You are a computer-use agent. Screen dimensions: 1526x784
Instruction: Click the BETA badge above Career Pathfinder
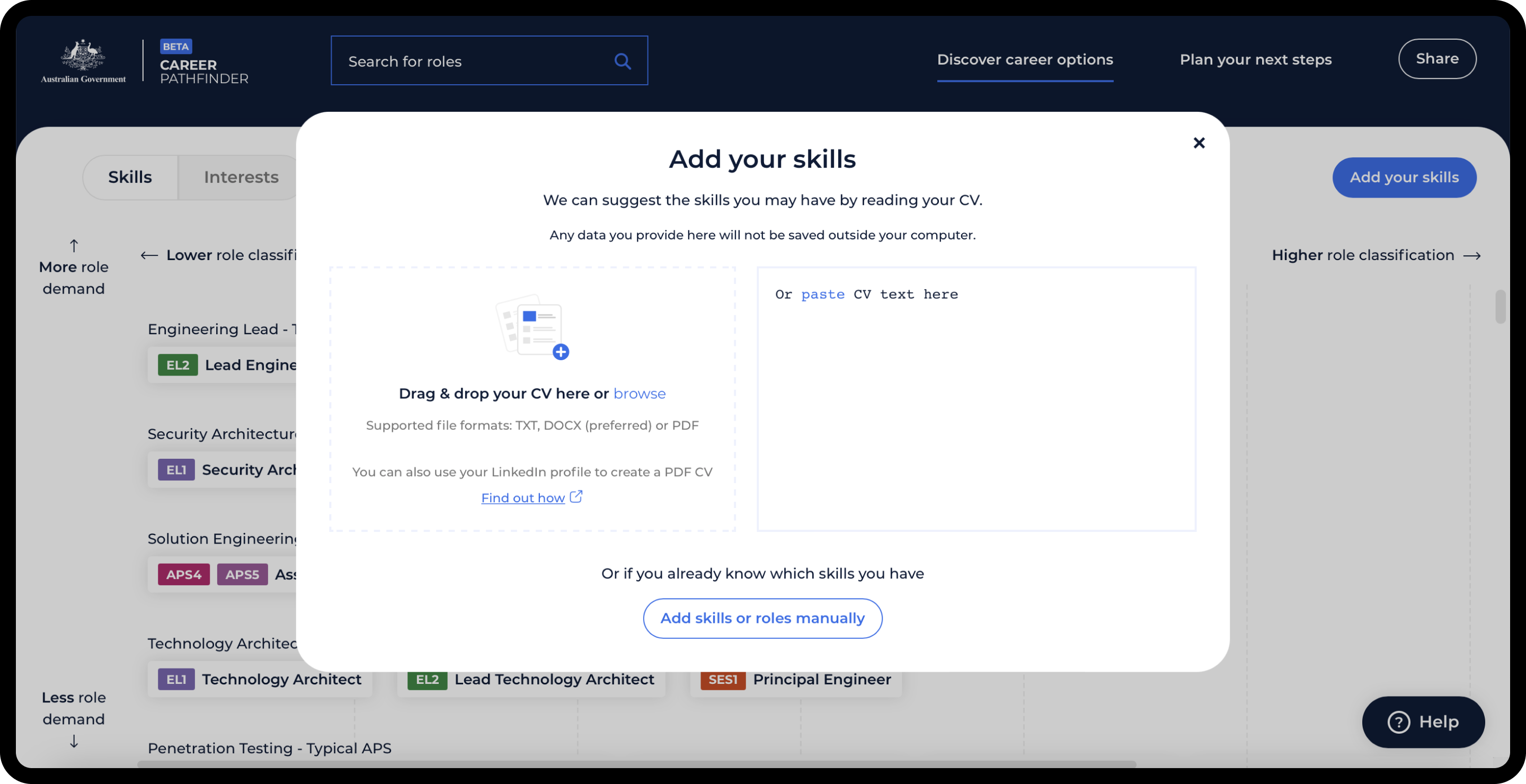(176, 46)
